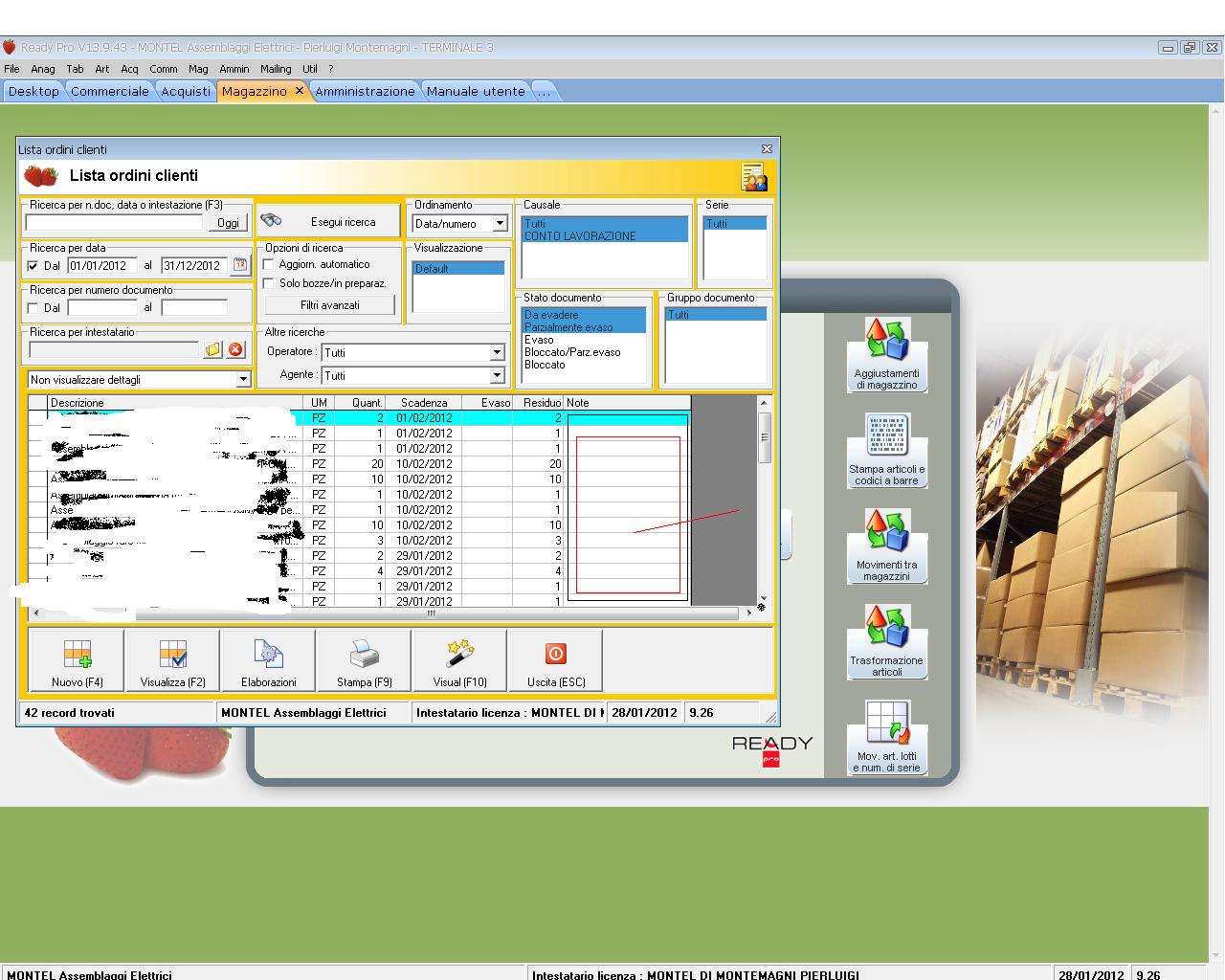Open Stampa articoli e codici a barre
This screenshot has height=980, width=1225.
tap(886, 450)
